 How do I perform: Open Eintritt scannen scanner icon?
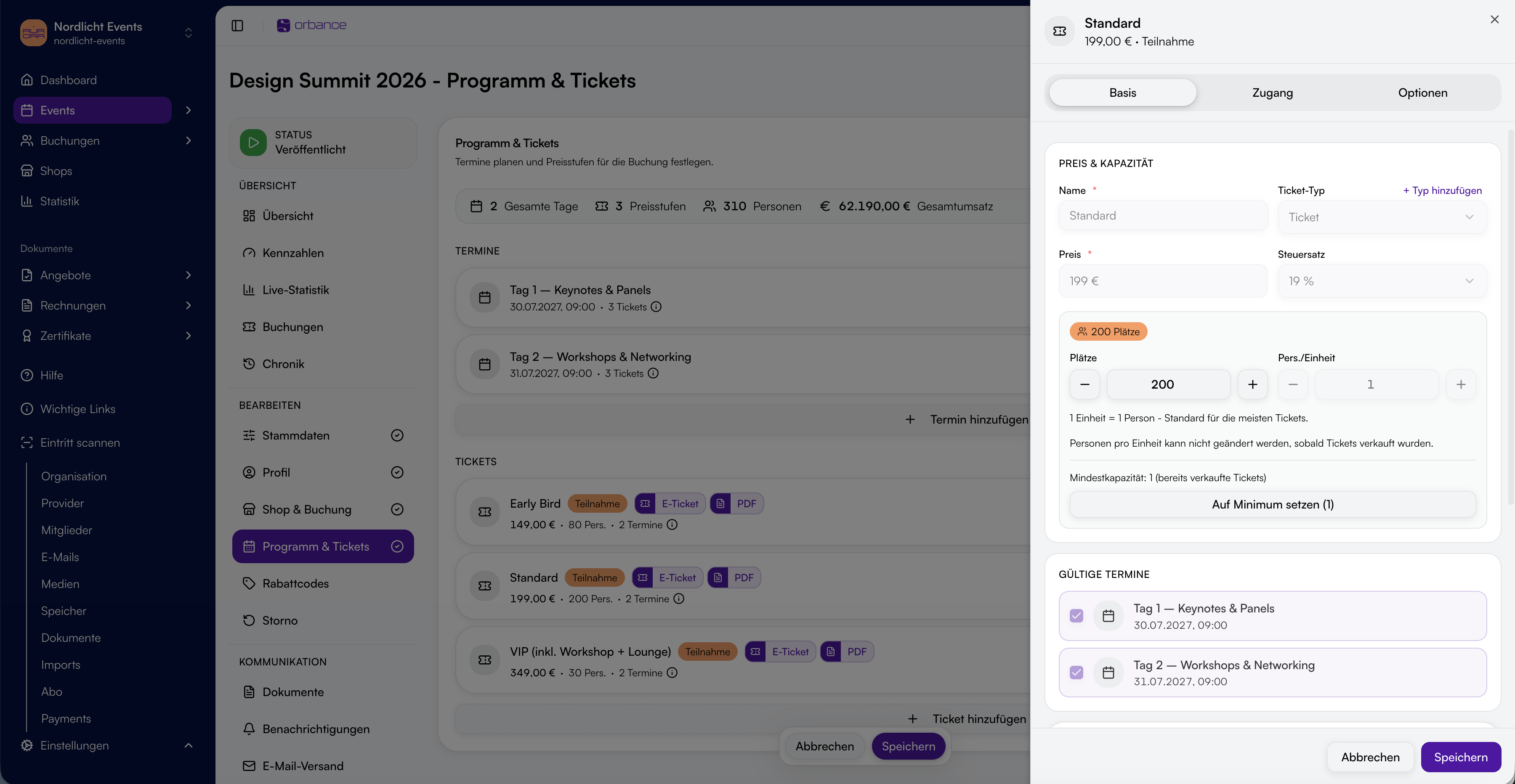click(x=27, y=442)
